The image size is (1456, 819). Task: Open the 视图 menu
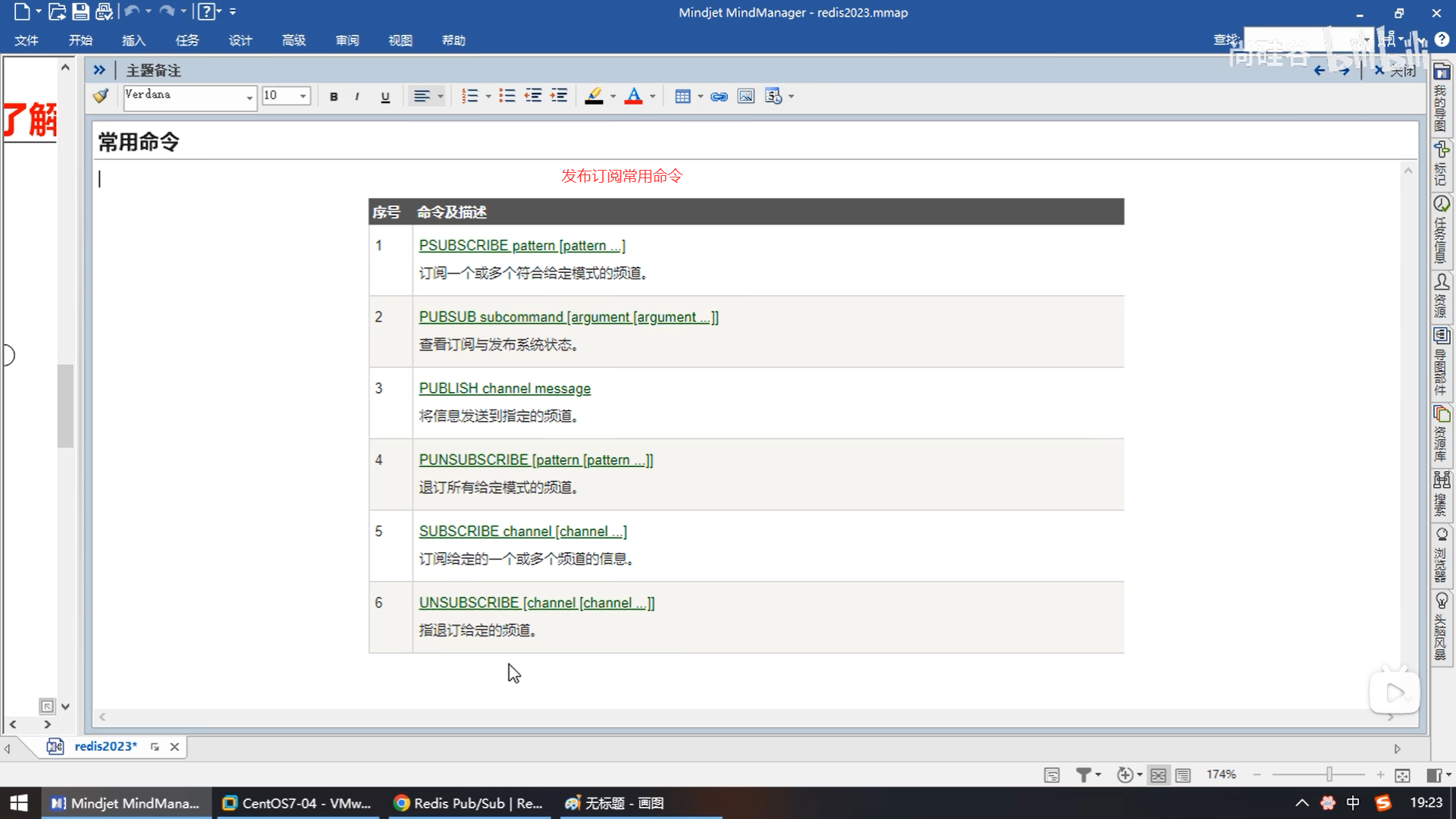coord(400,40)
